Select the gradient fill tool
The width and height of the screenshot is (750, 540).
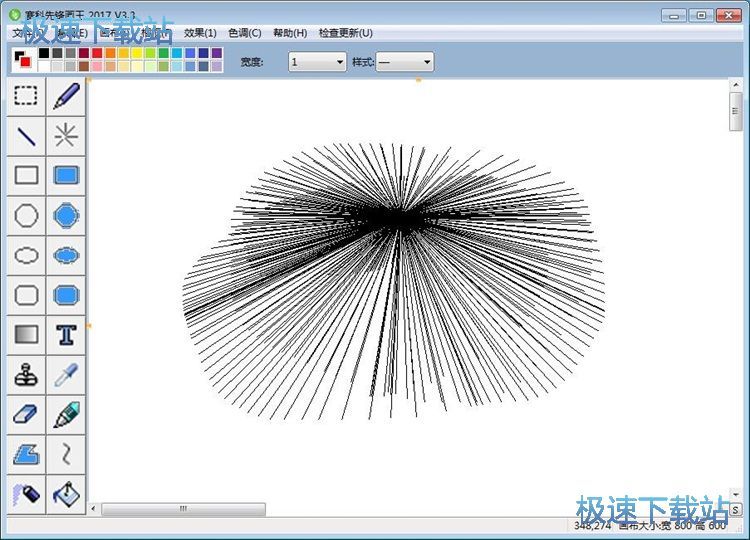pos(27,335)
